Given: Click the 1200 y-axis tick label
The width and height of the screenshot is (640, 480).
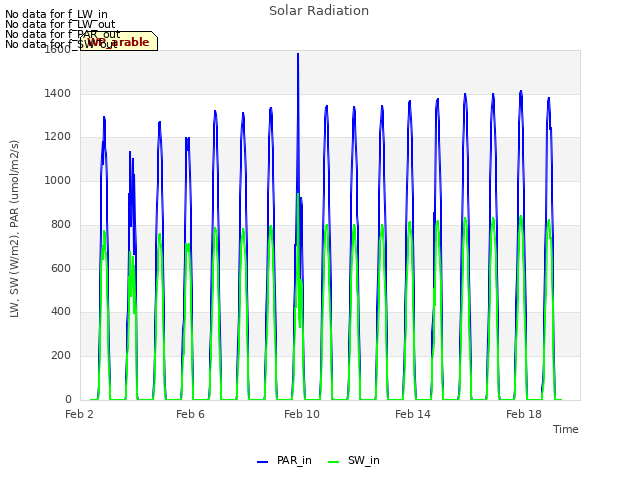Looking at the screenshot, I should pyautogui.click(x=58, y=137).
